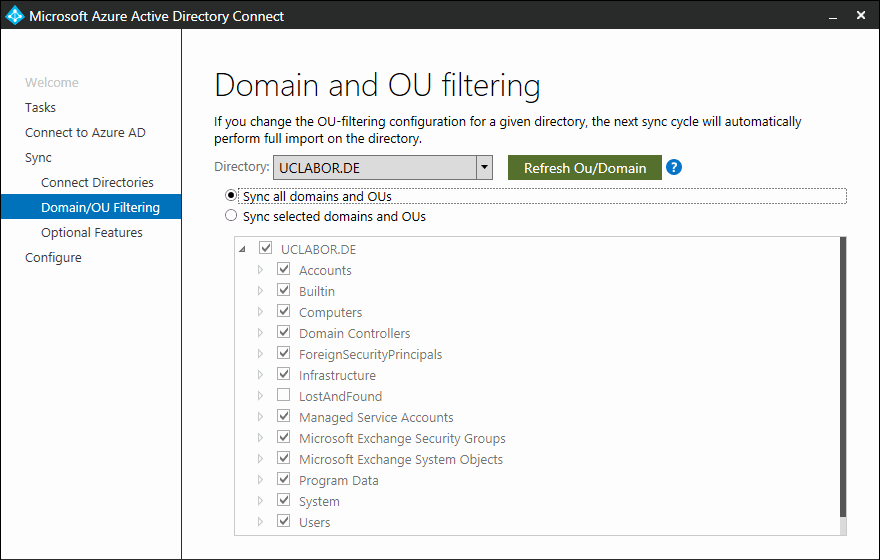Screen dimensions: 880x560
Task: Toggle the Users checkbox
Action: tap(283, 521)
